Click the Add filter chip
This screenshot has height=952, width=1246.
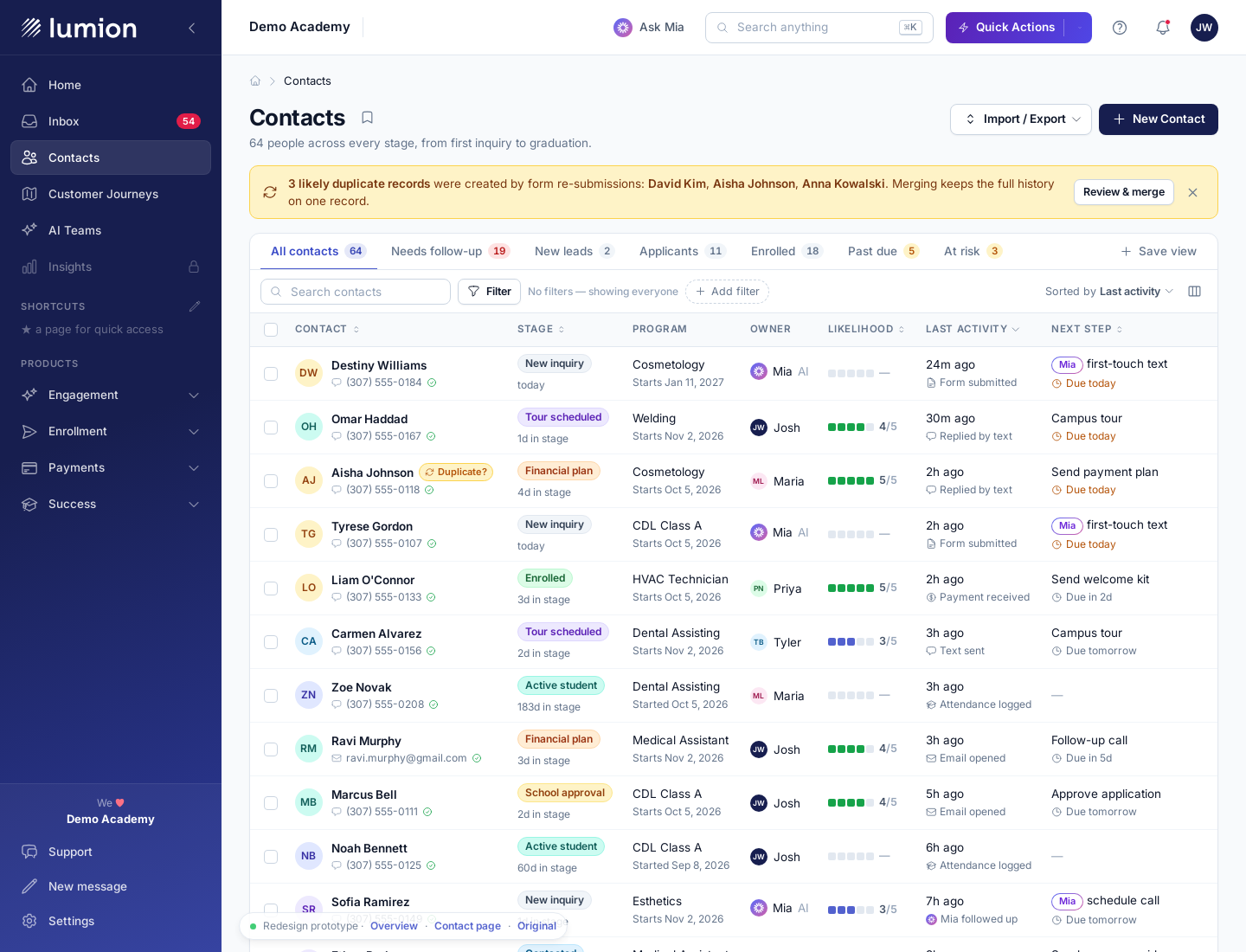(727, 292)
